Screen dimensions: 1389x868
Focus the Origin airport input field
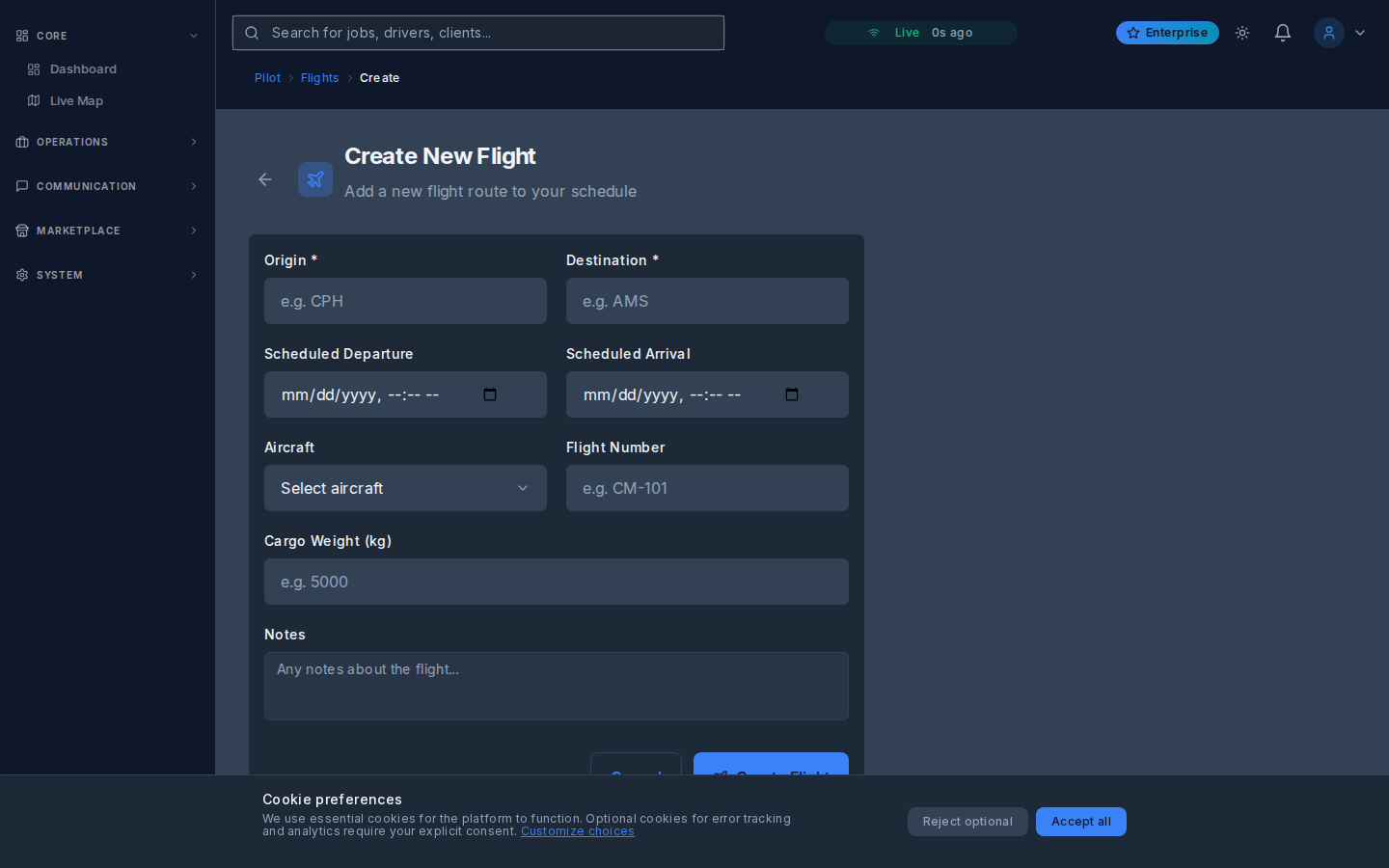(405, 301)
